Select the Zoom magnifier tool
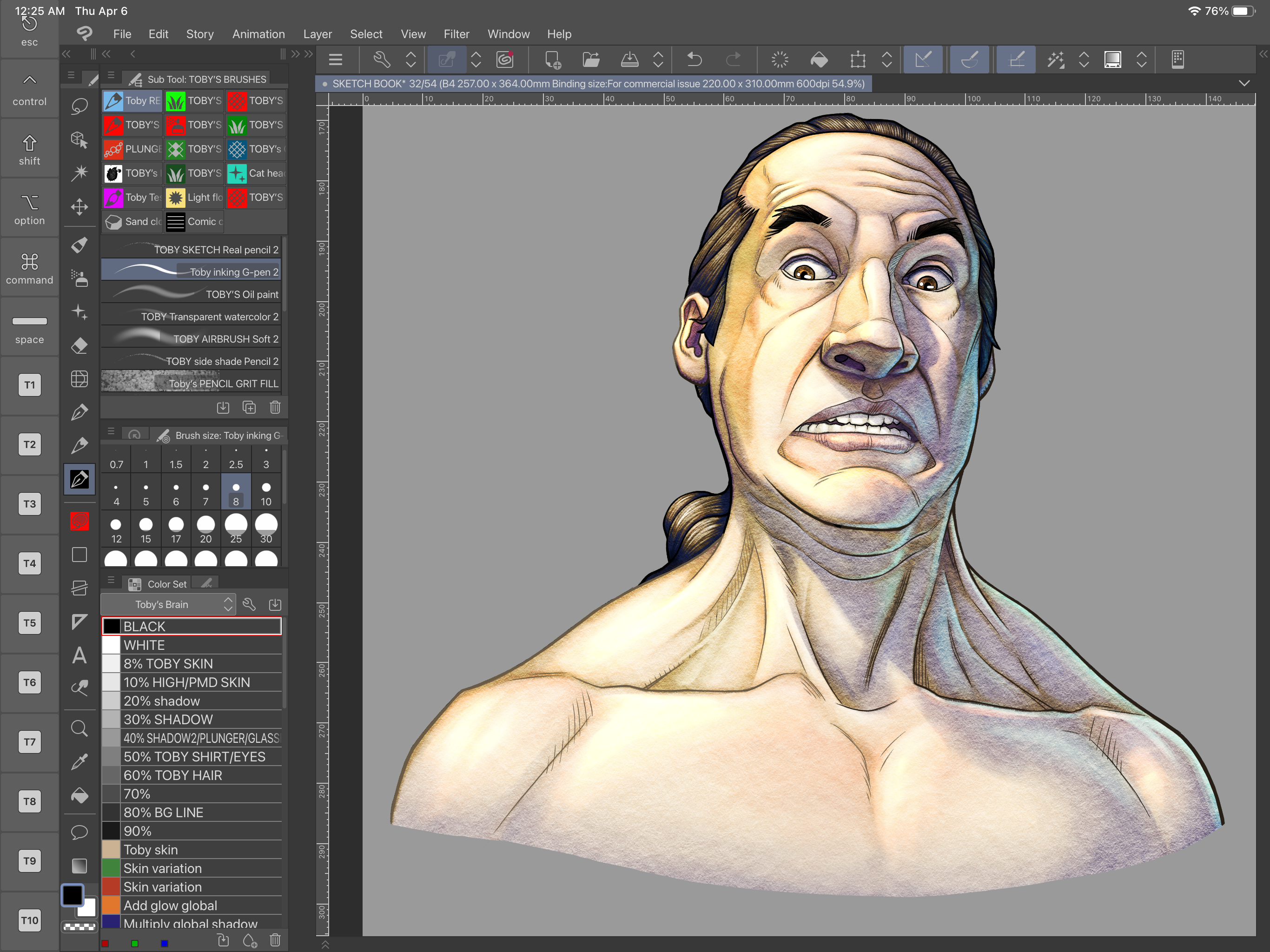This screenshot has height=952, width=1270. click(79, 728)
